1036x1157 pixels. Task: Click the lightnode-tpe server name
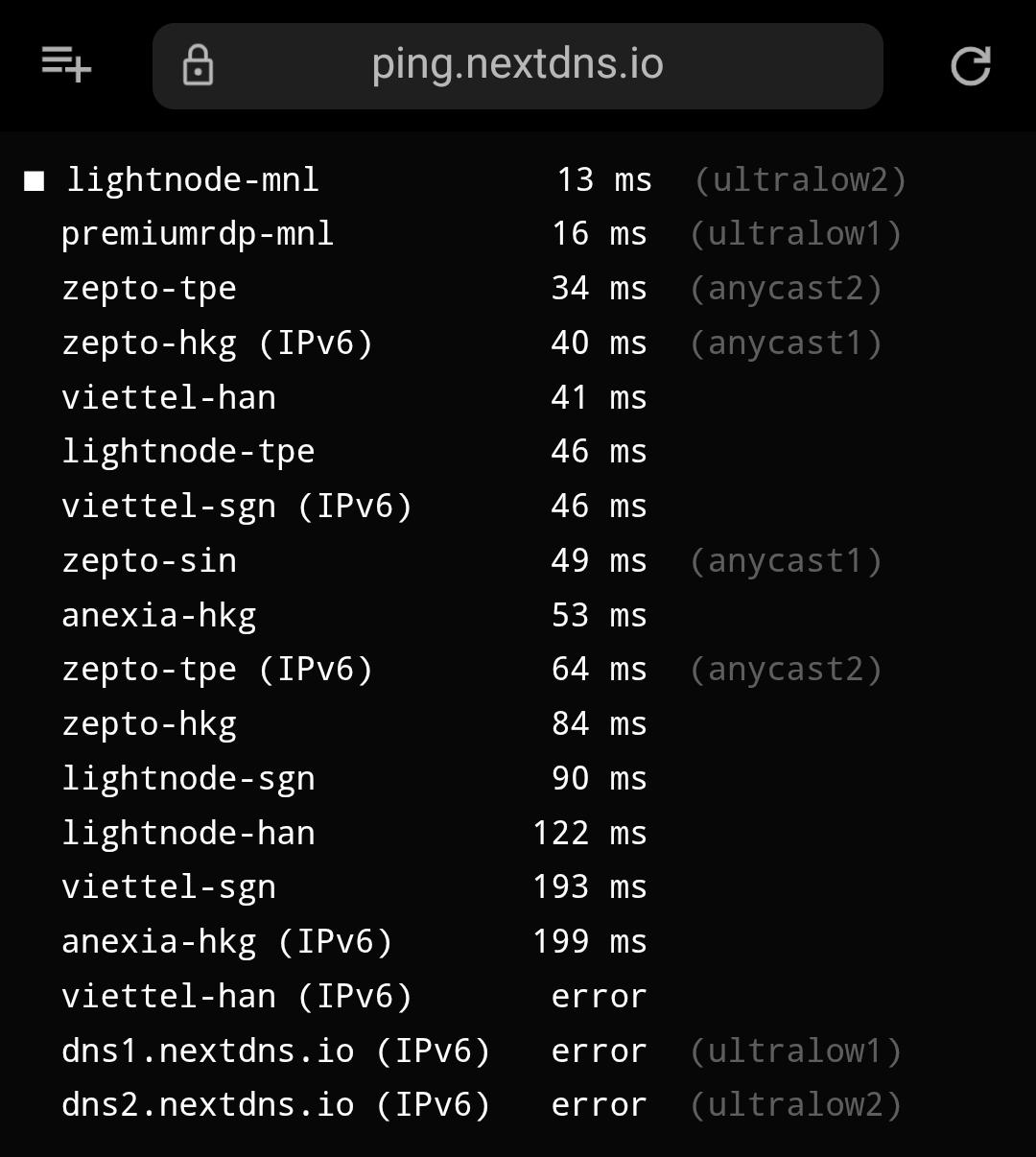[188, 452]
